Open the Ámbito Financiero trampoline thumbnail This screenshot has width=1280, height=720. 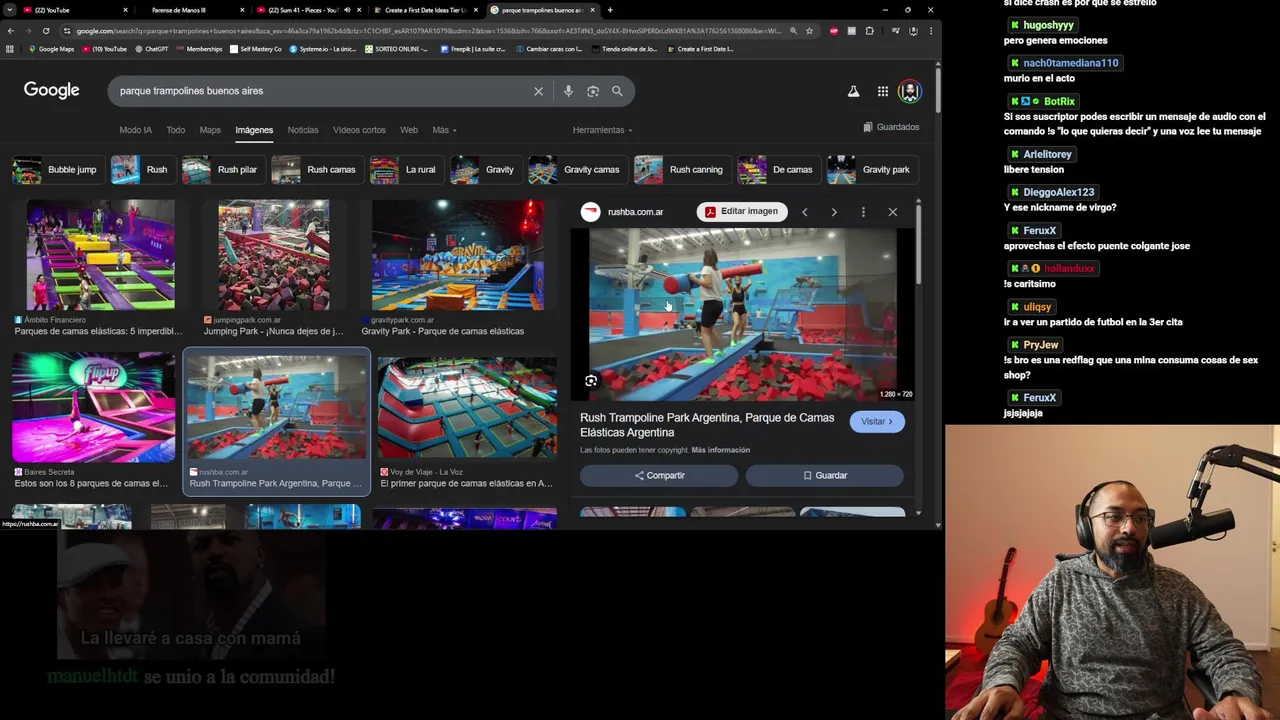[x=100, y=255]
